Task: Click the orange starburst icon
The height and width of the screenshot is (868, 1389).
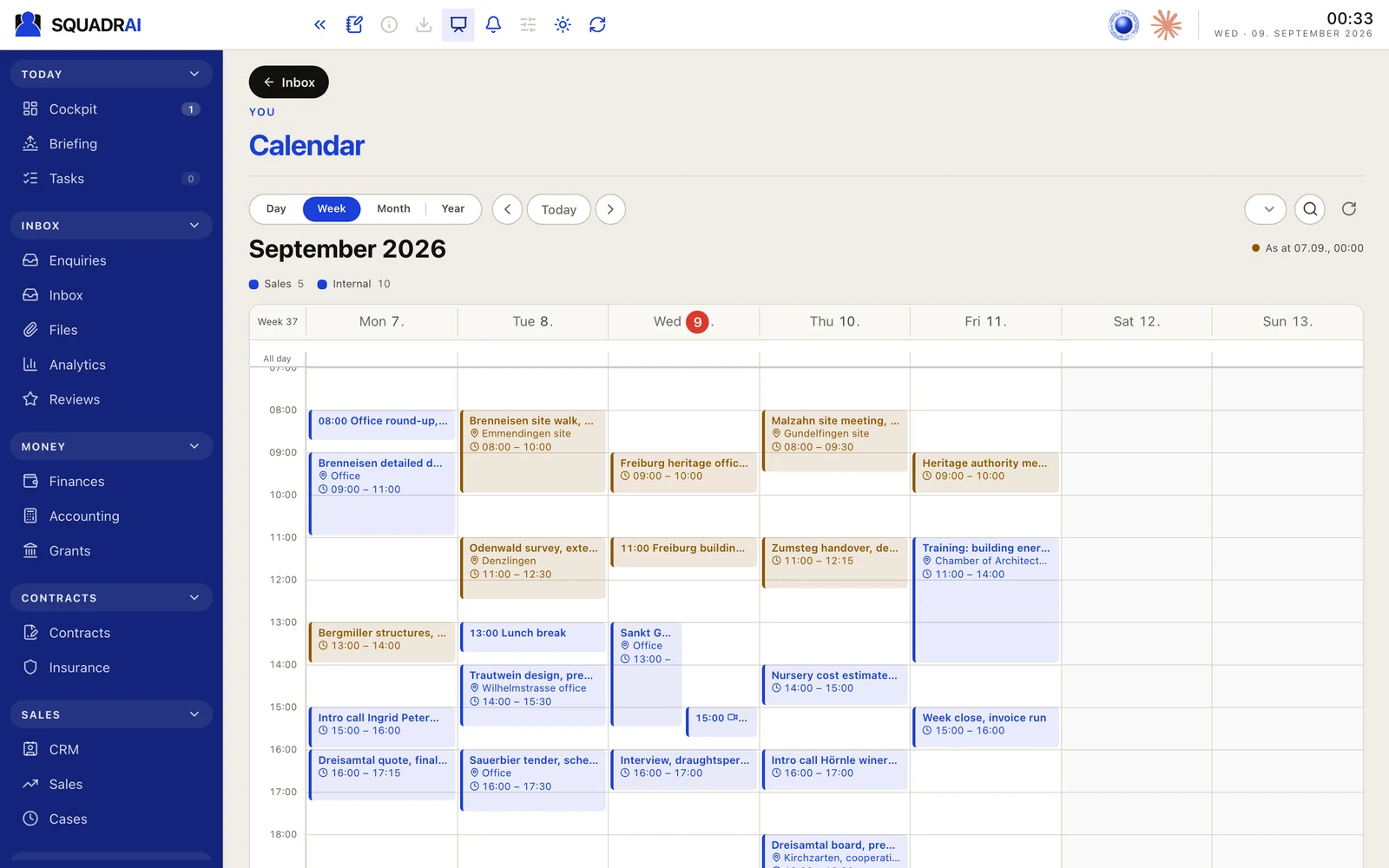Action: (1166, 24)
